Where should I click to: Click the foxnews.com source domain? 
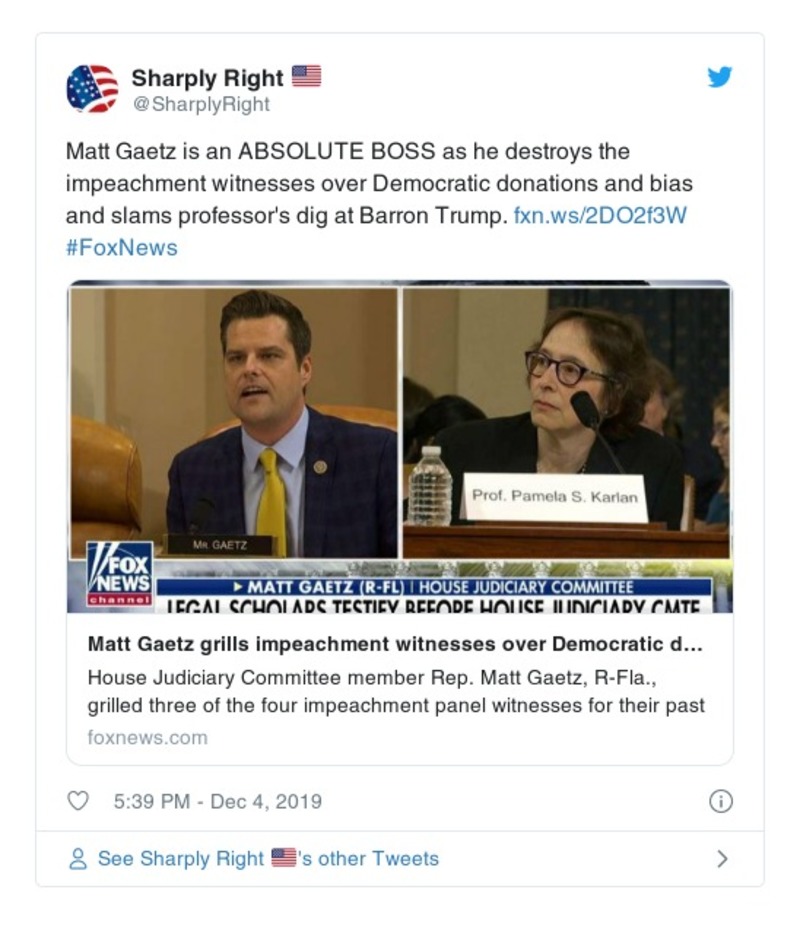click(x=148, y=737)
